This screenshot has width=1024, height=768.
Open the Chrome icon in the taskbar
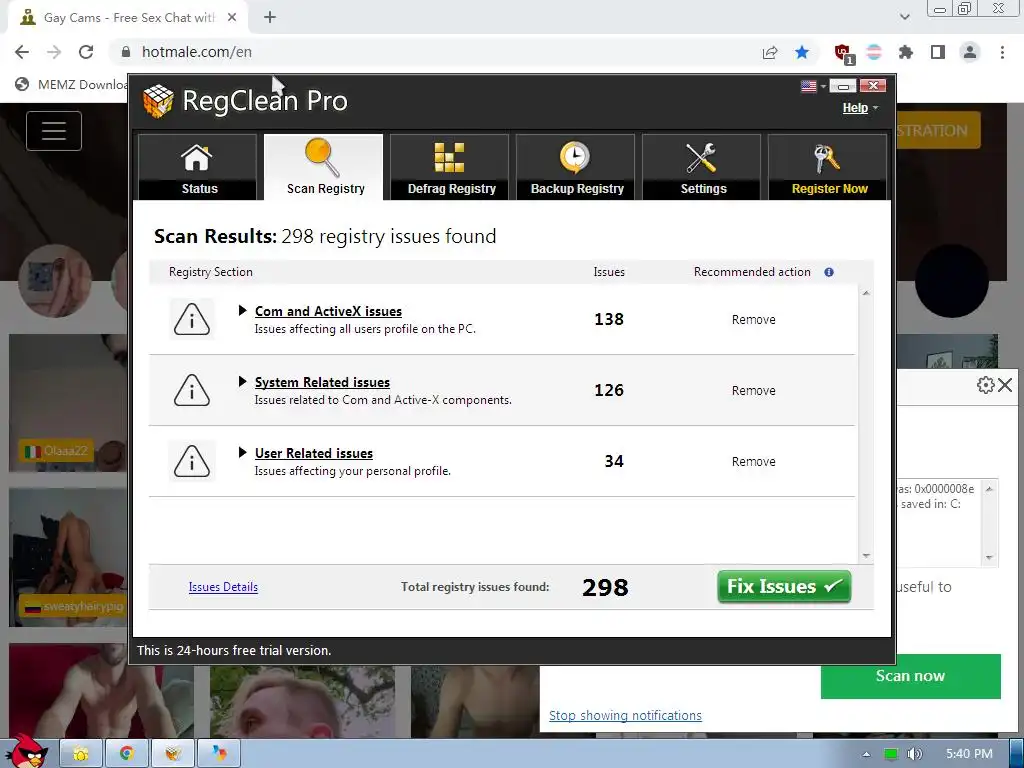point(127,754)
